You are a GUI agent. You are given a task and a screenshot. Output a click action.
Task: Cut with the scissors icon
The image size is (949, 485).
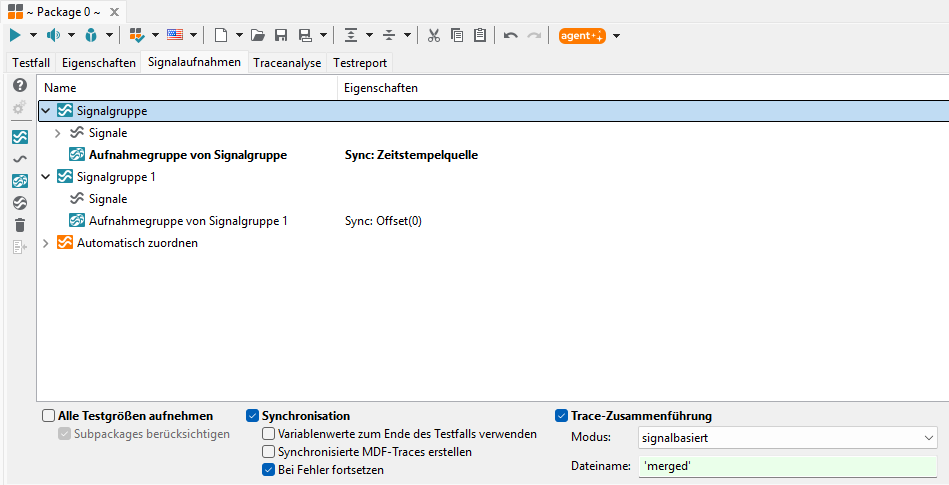(433, 36)
